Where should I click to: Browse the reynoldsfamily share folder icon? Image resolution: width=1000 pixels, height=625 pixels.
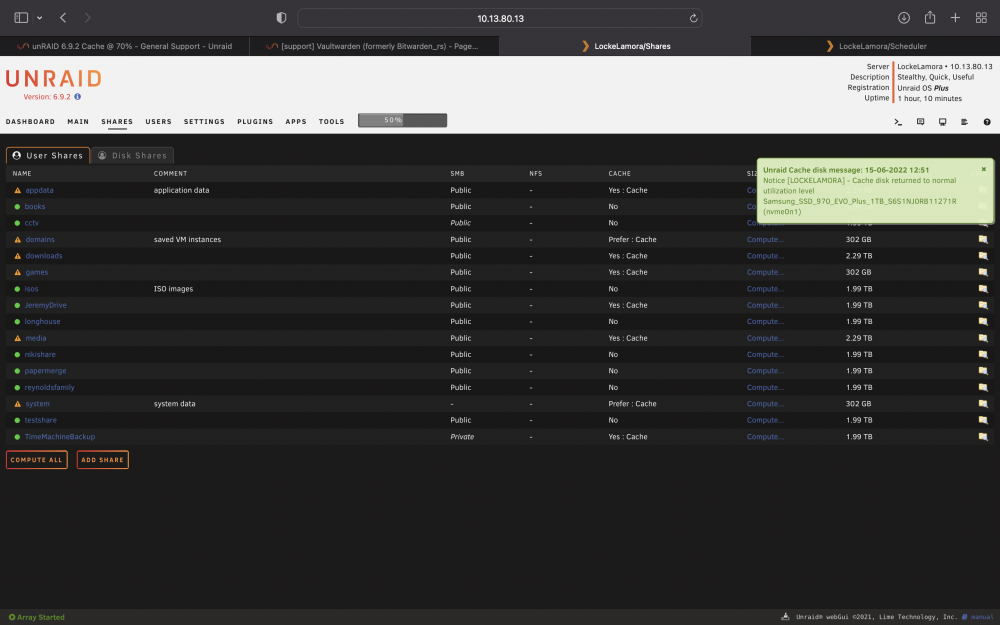pyautogui.click(x=983, y=387)
